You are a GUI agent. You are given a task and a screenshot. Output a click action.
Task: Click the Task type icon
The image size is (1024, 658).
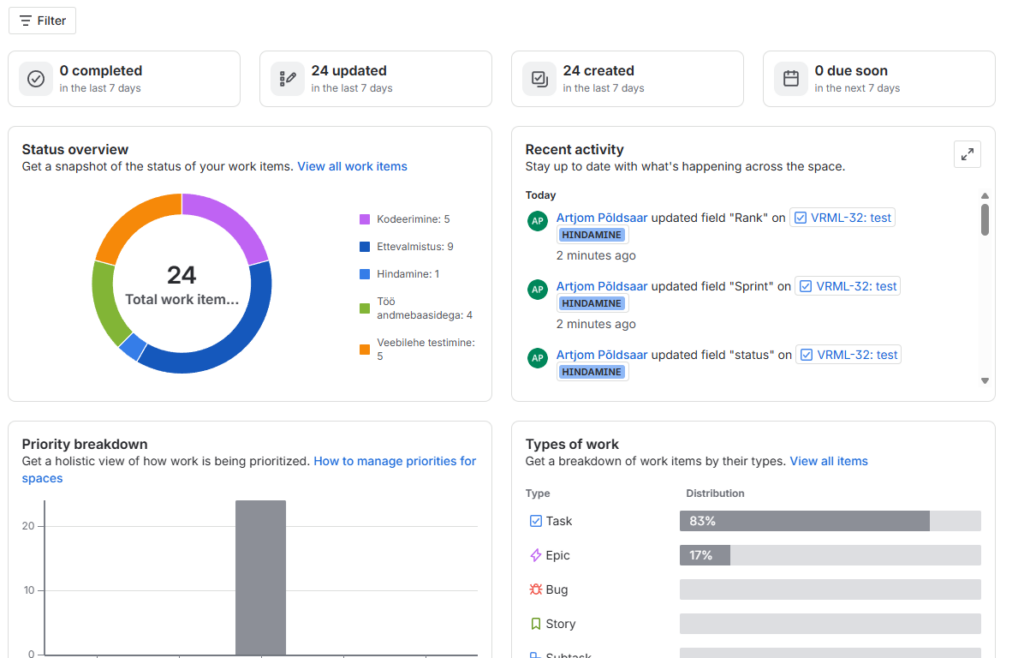point(535,521)
